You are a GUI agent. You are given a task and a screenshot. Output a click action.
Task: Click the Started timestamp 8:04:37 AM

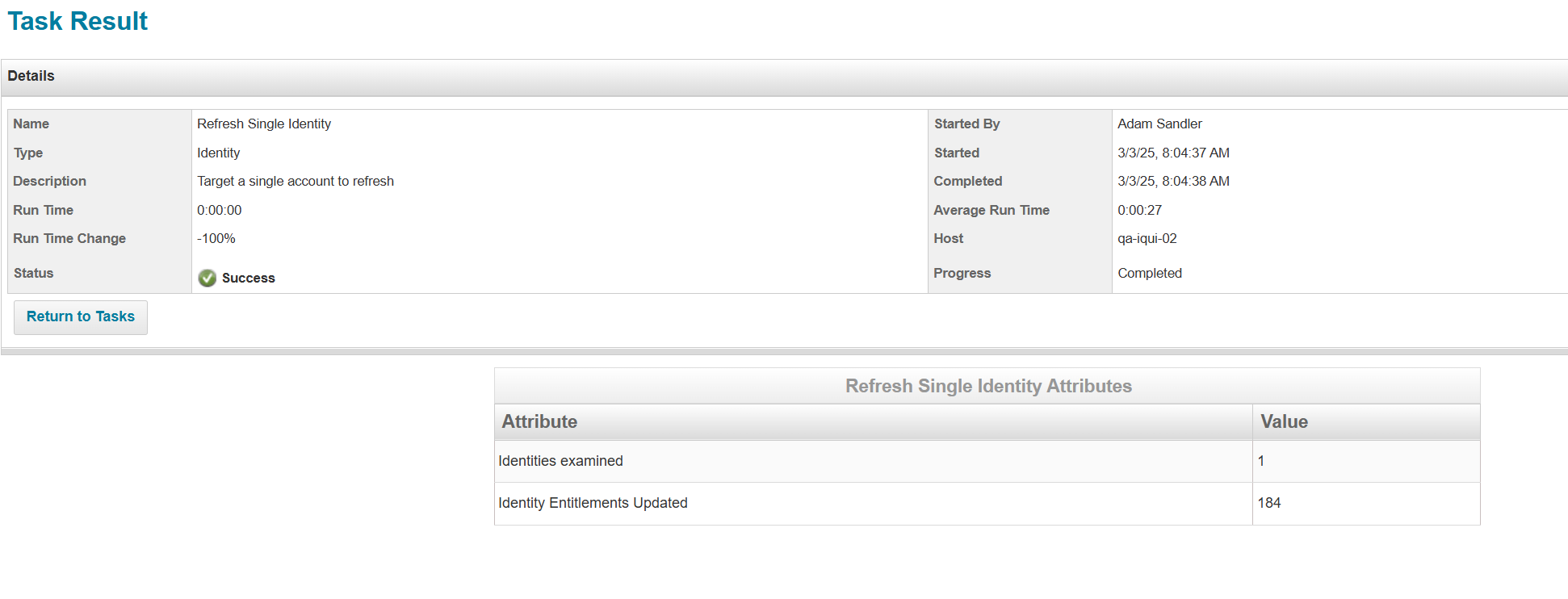tap(1173, 153)
